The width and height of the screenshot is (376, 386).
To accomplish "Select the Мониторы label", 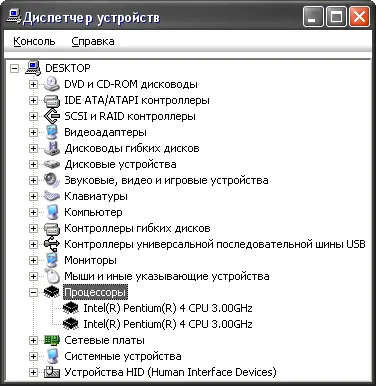I will point(90,260).
